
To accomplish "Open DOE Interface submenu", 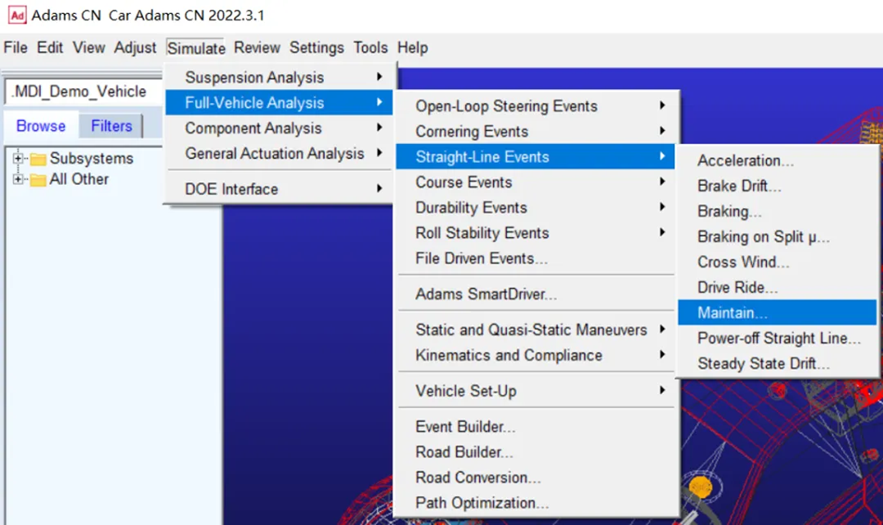I will coord(279,189).
